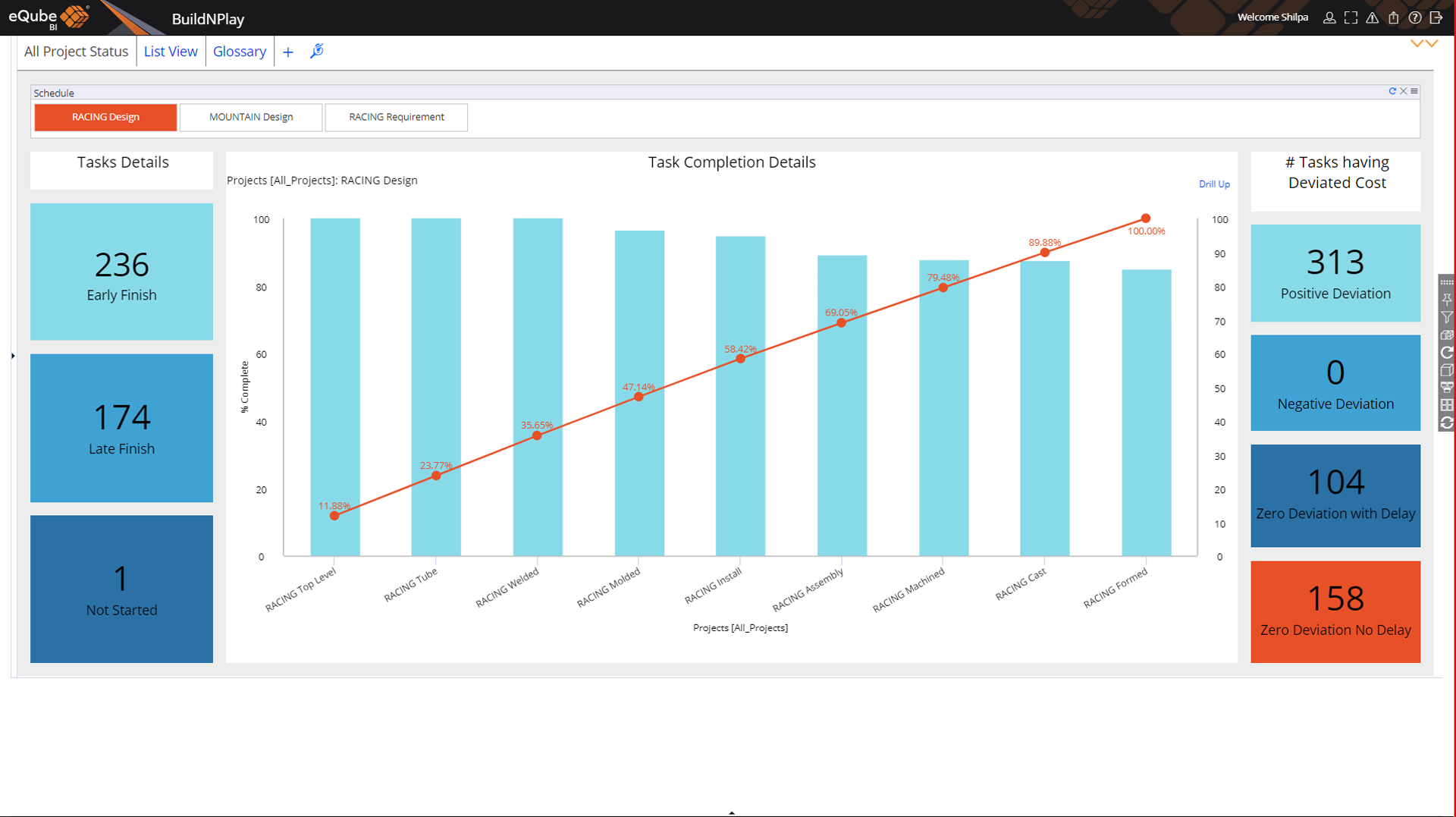Switch to All Project Status tab

[x=76, y=52]
